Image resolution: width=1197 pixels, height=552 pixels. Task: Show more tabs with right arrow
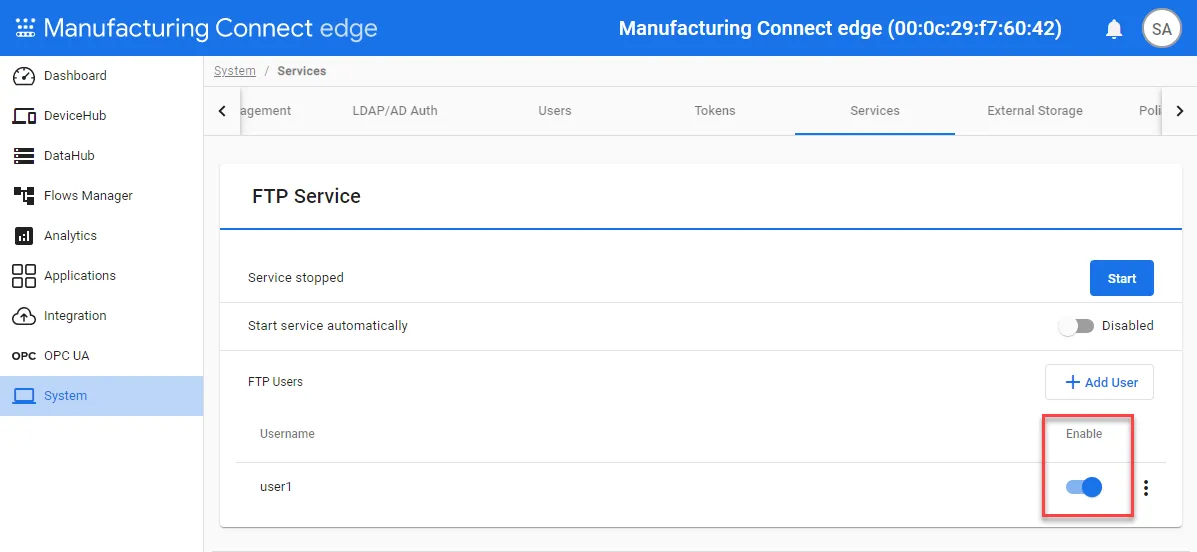tap(1179, 111)
